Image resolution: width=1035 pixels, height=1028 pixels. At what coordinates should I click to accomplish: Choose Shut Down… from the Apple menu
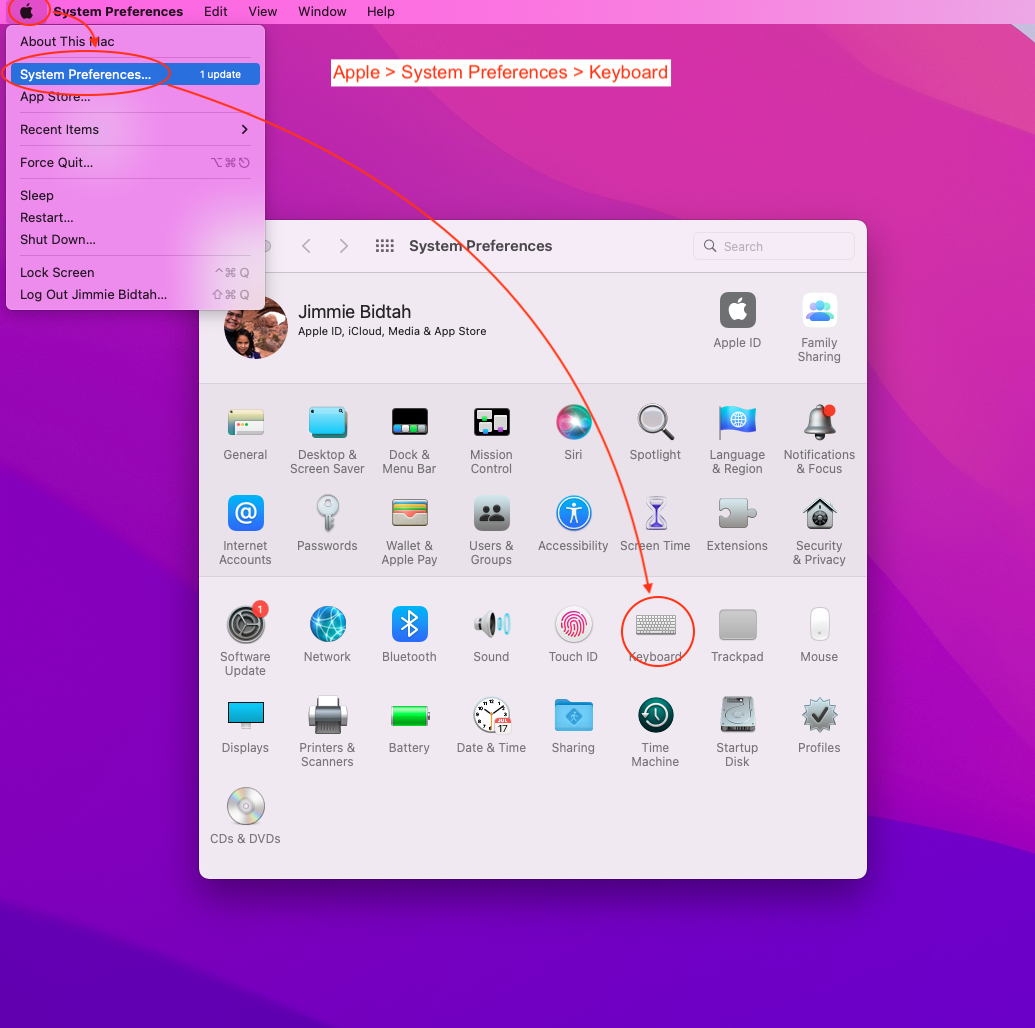(135, 239)
